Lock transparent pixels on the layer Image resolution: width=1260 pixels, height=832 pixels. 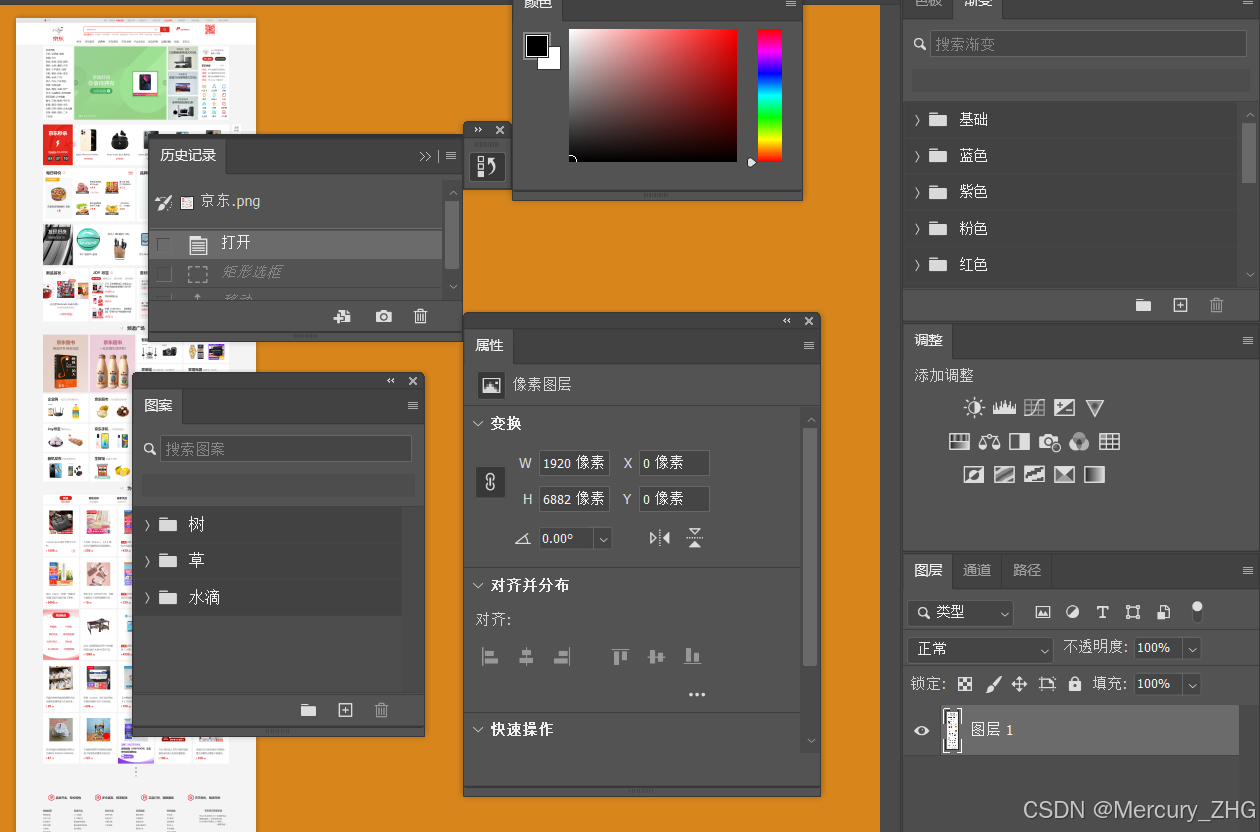[x=964, y=684]
